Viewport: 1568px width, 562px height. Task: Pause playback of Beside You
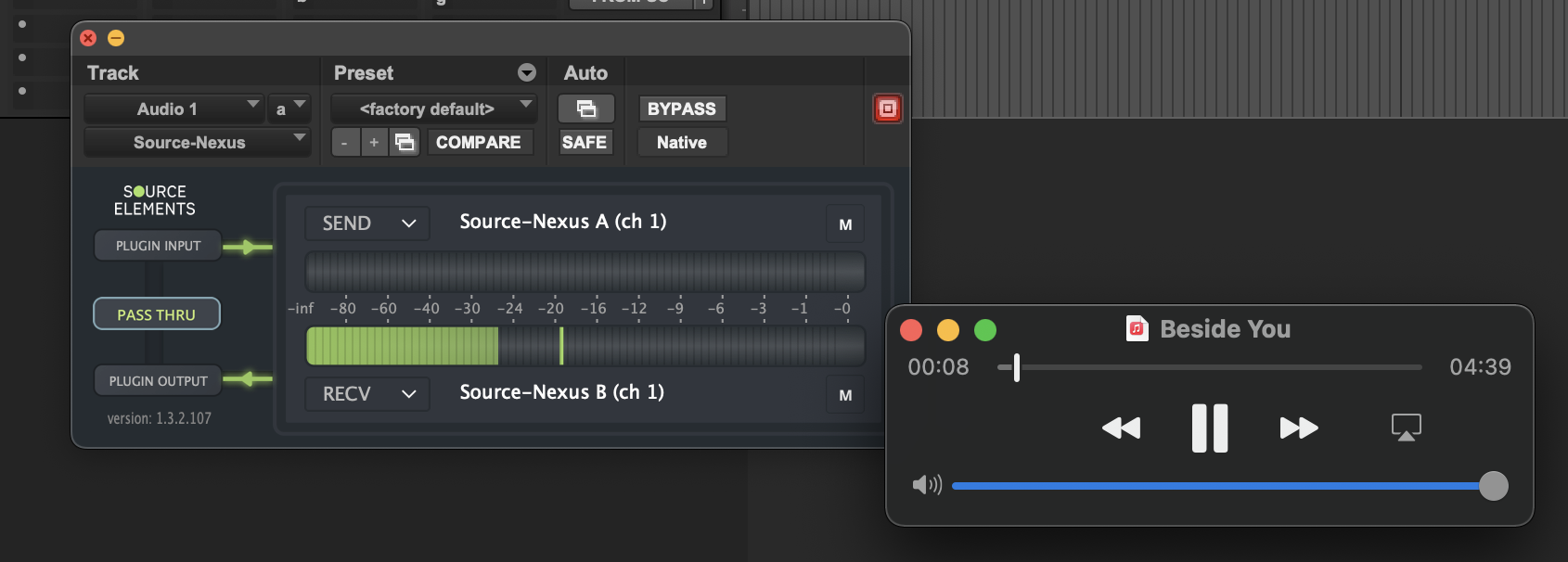[1210, 428]
